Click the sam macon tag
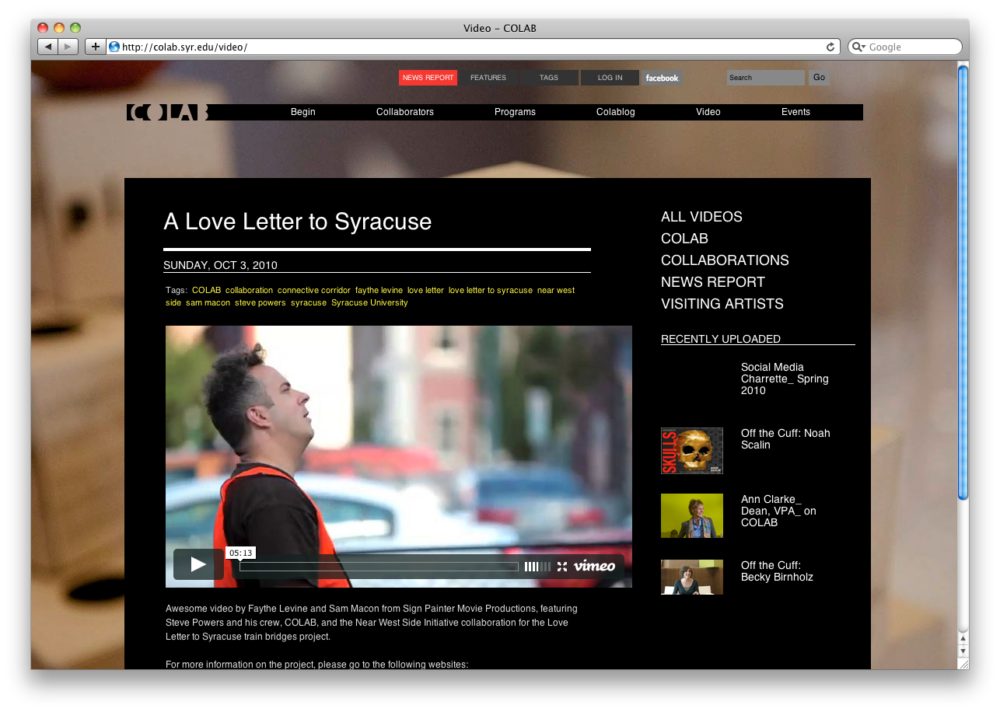The image size is (1000, 712). 208,303
